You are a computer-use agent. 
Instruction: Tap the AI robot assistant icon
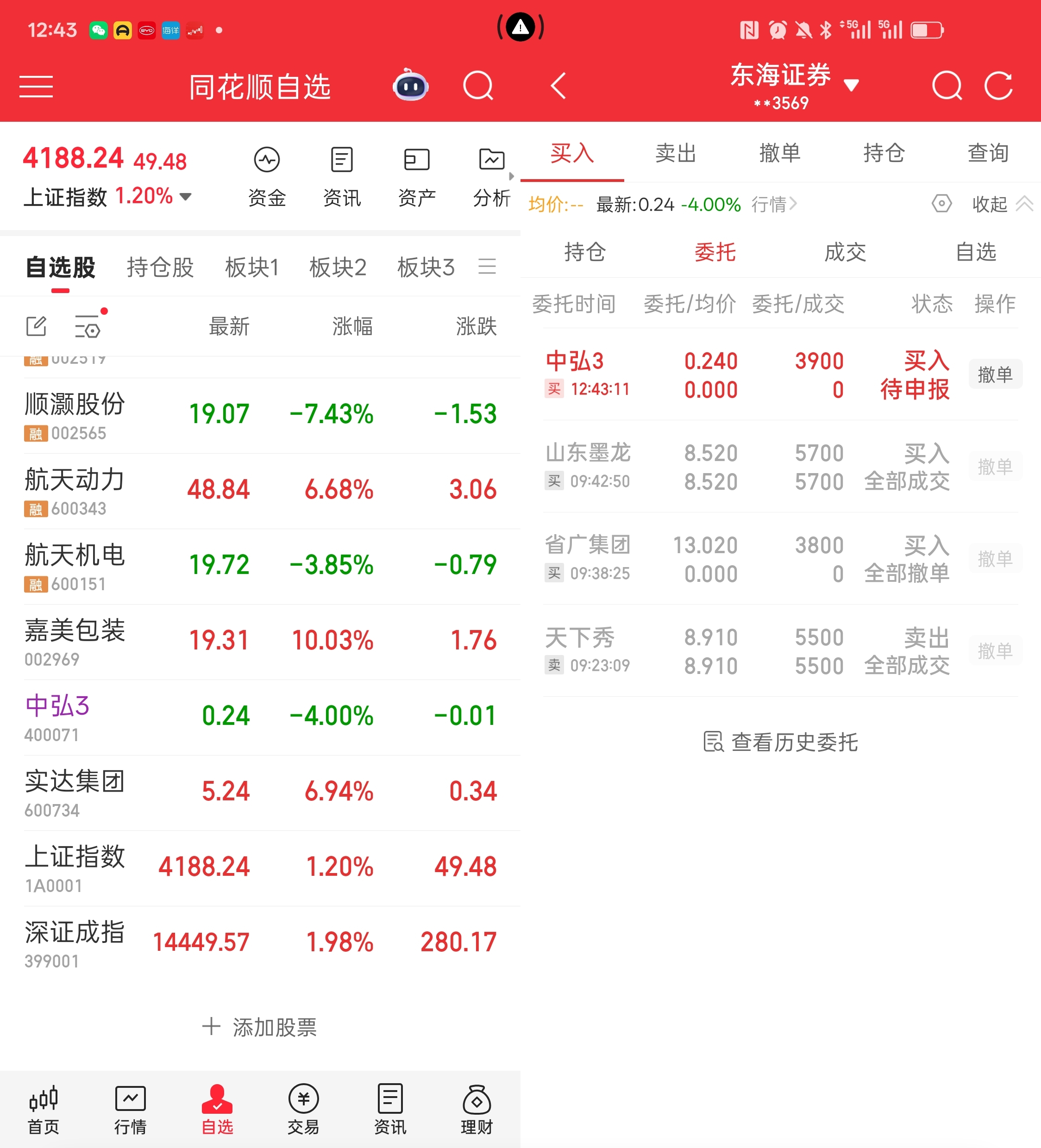pos(410,86)
